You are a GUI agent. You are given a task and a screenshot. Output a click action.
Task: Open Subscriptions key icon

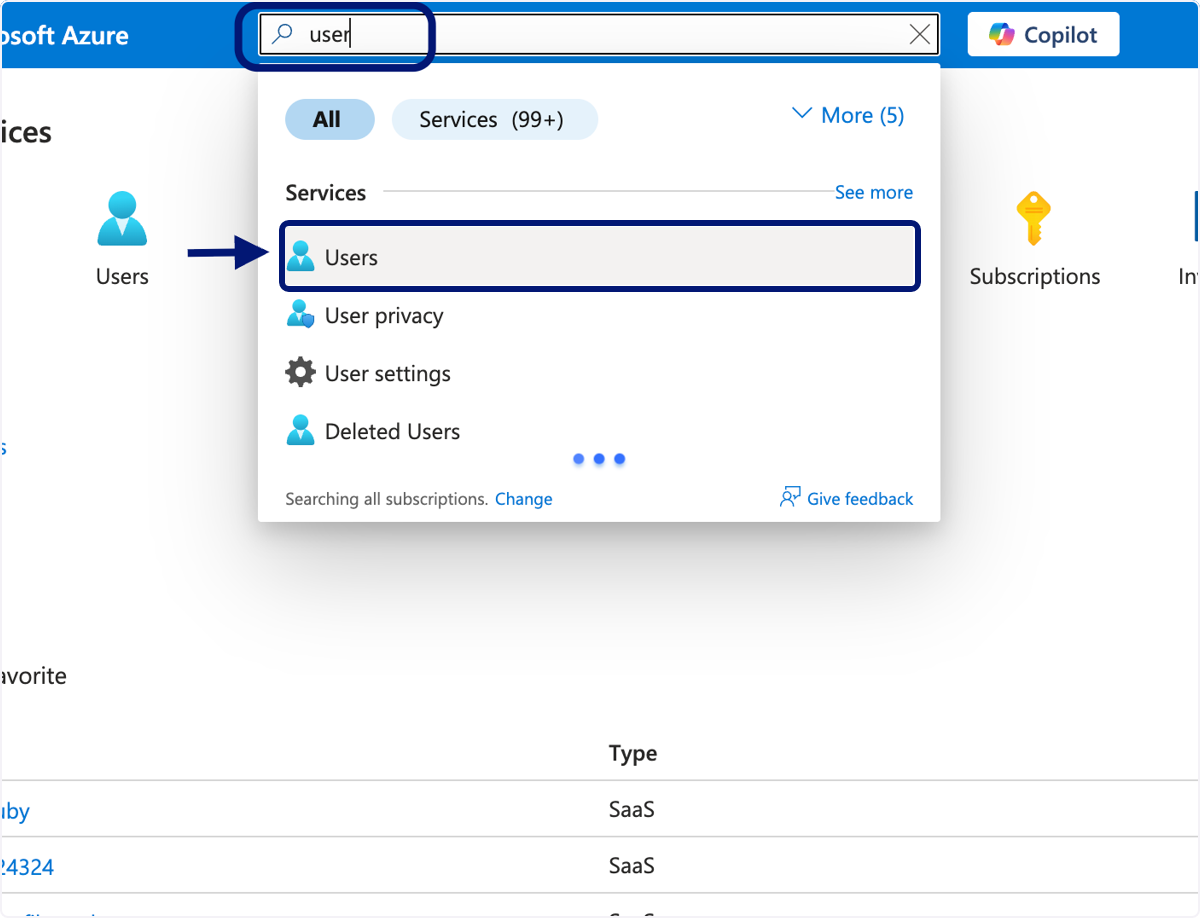[x=1034, y=219]
